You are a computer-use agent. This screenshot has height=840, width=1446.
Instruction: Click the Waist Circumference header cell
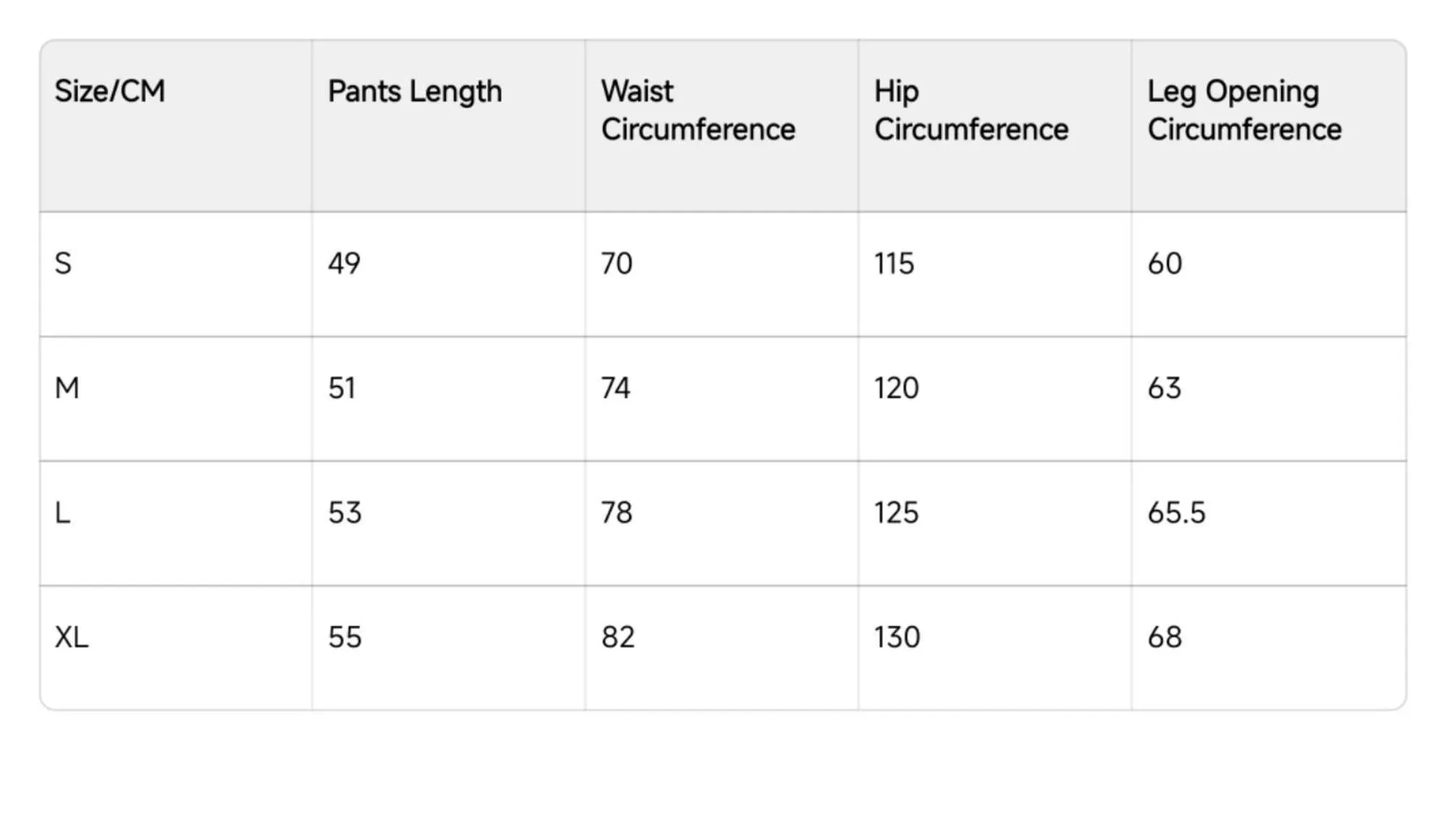pos(698,111)
